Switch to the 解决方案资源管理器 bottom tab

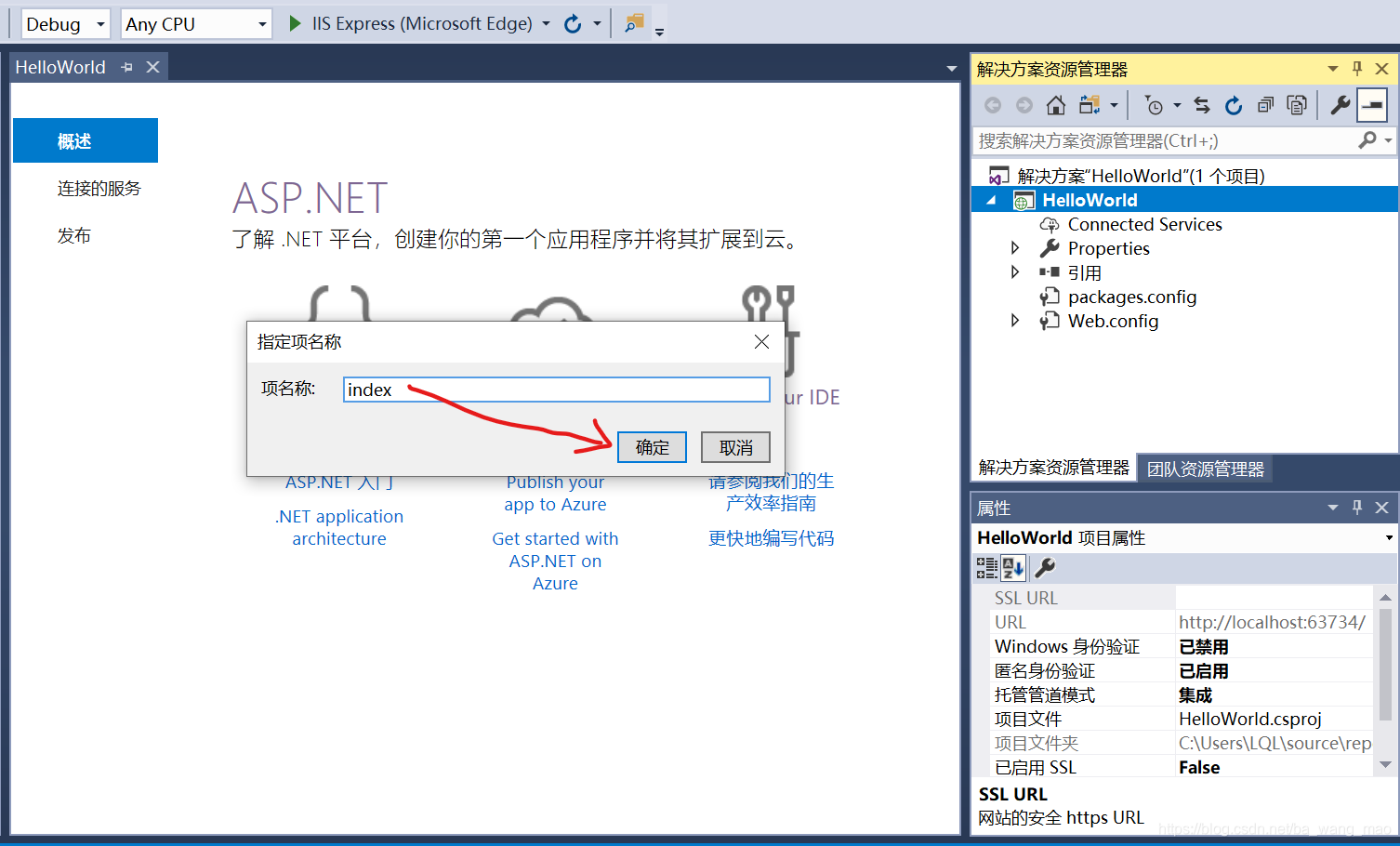tap(1053, 468)
